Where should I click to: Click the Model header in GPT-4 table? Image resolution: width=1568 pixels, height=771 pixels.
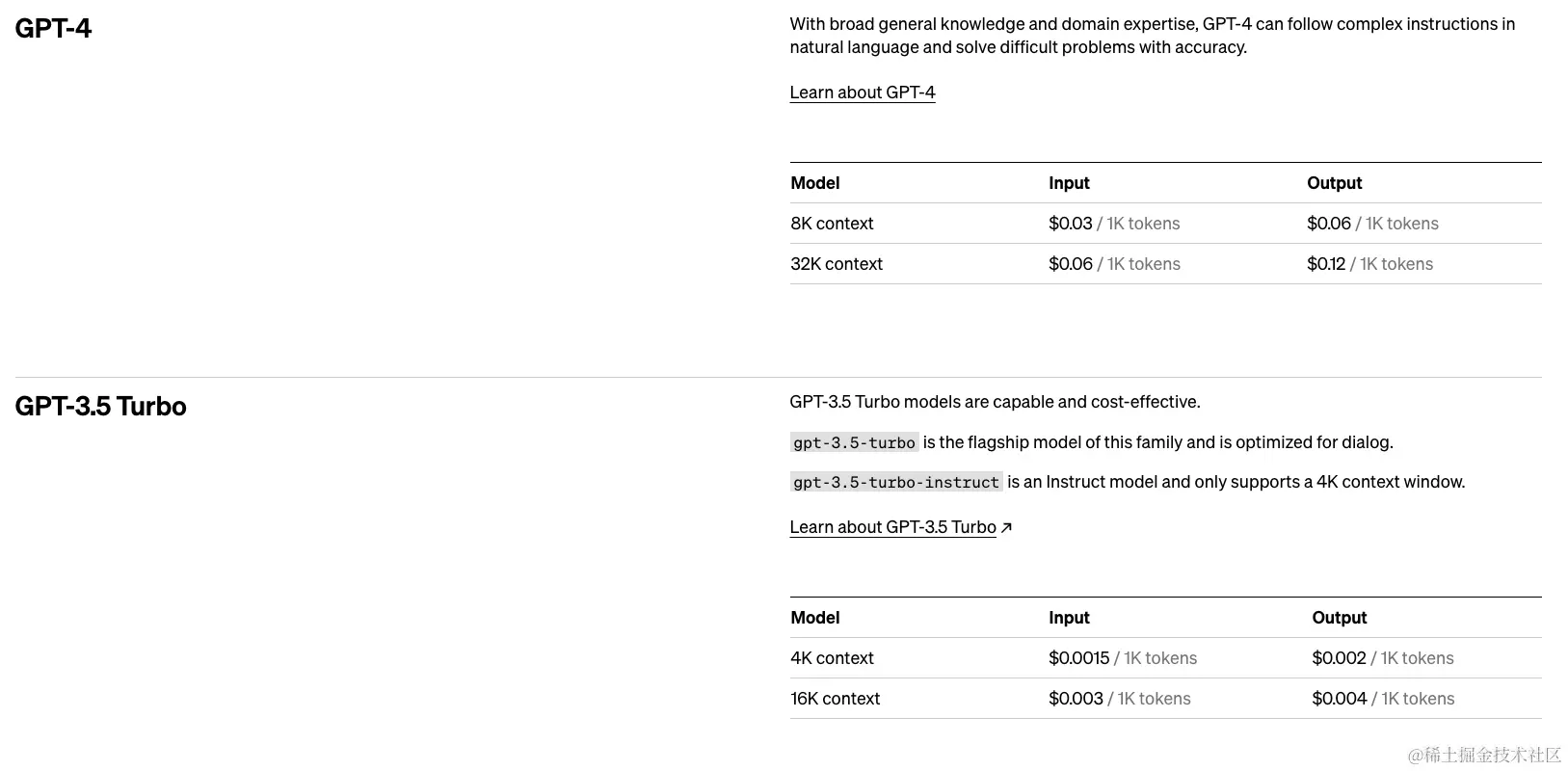(x=815, y=183)
